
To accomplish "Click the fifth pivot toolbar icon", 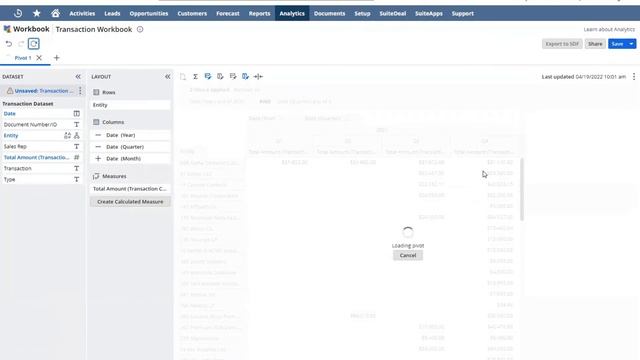I will (233, 76).
